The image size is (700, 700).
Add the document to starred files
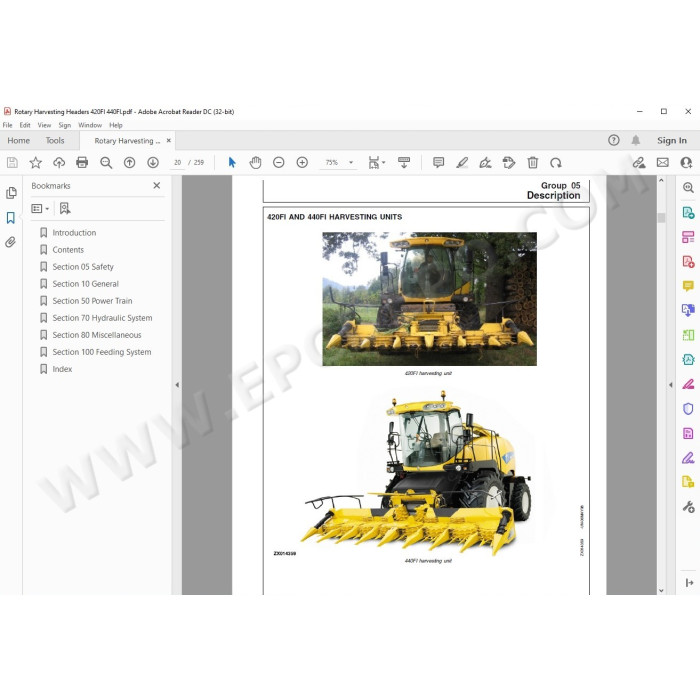[35, 162]
